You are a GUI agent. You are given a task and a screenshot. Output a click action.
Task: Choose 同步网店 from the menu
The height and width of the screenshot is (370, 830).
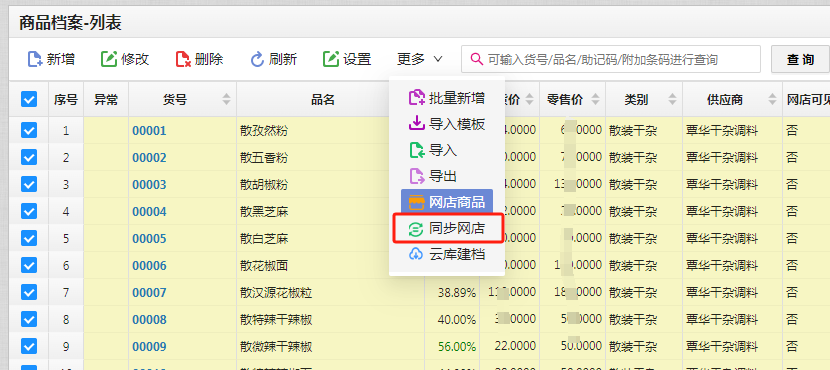pyautogui.click(x=447, y=229)
